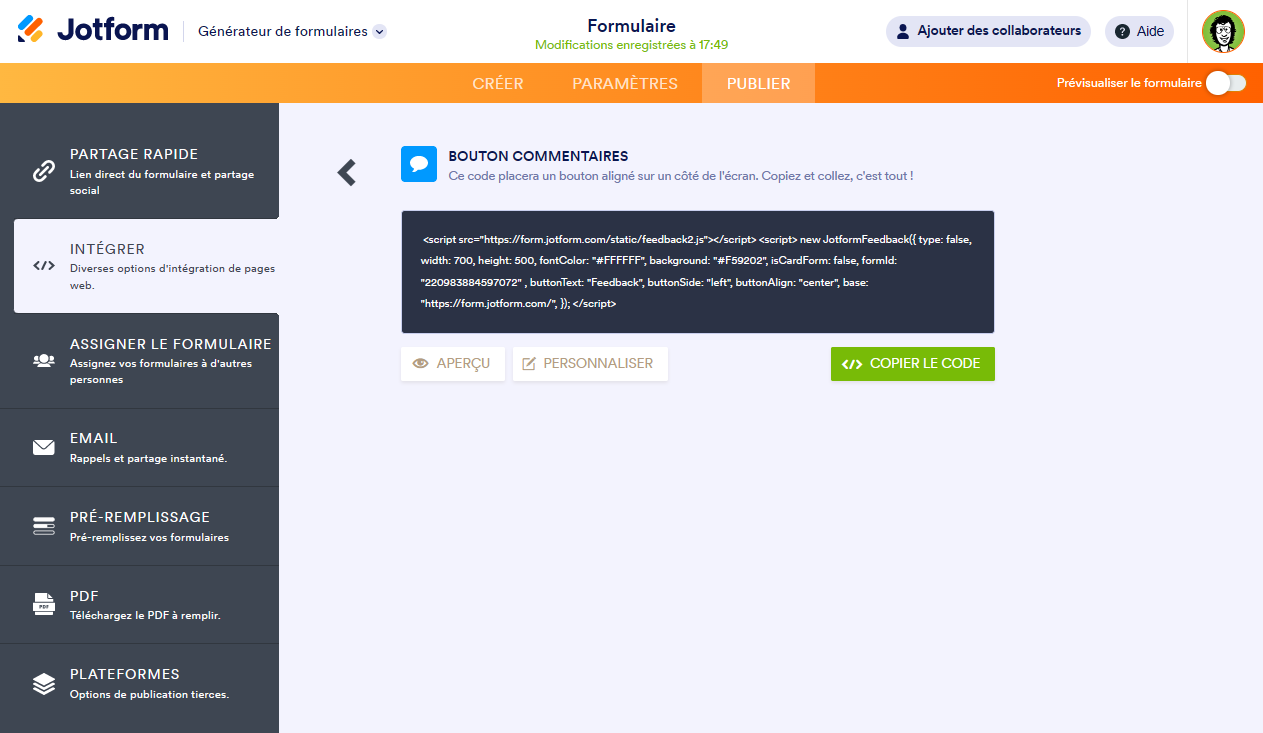Switch to the PARAMÈTRES tab
Viewport: 1263px width, 733px height.
point(625,83)
